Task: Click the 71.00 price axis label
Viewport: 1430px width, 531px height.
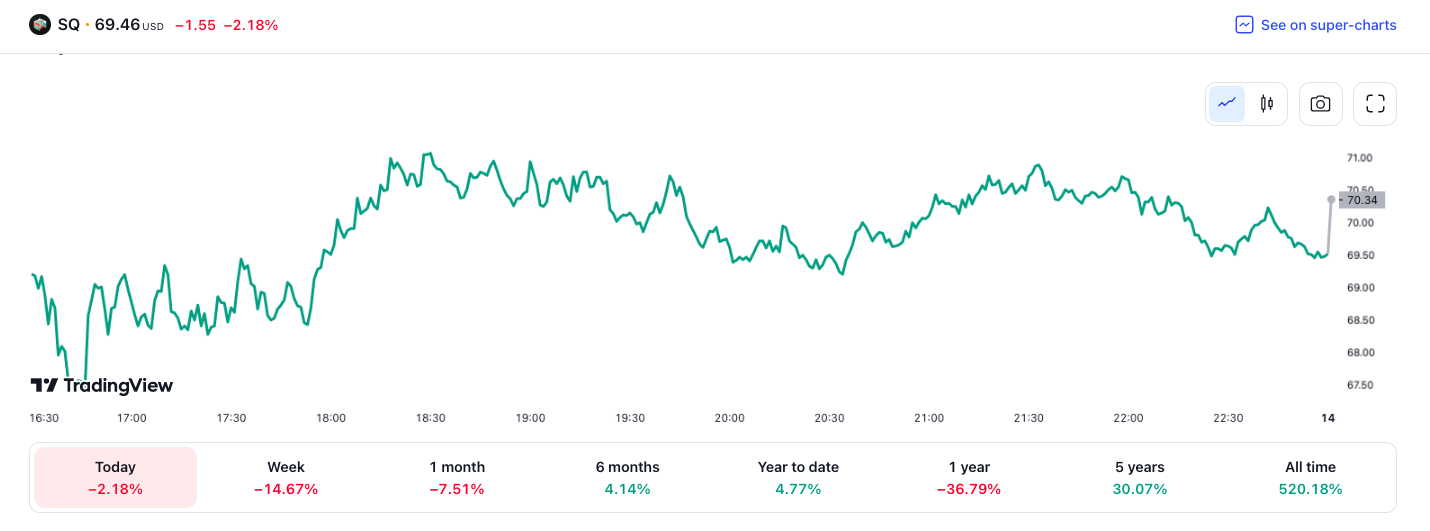Action: point(1359,158)
